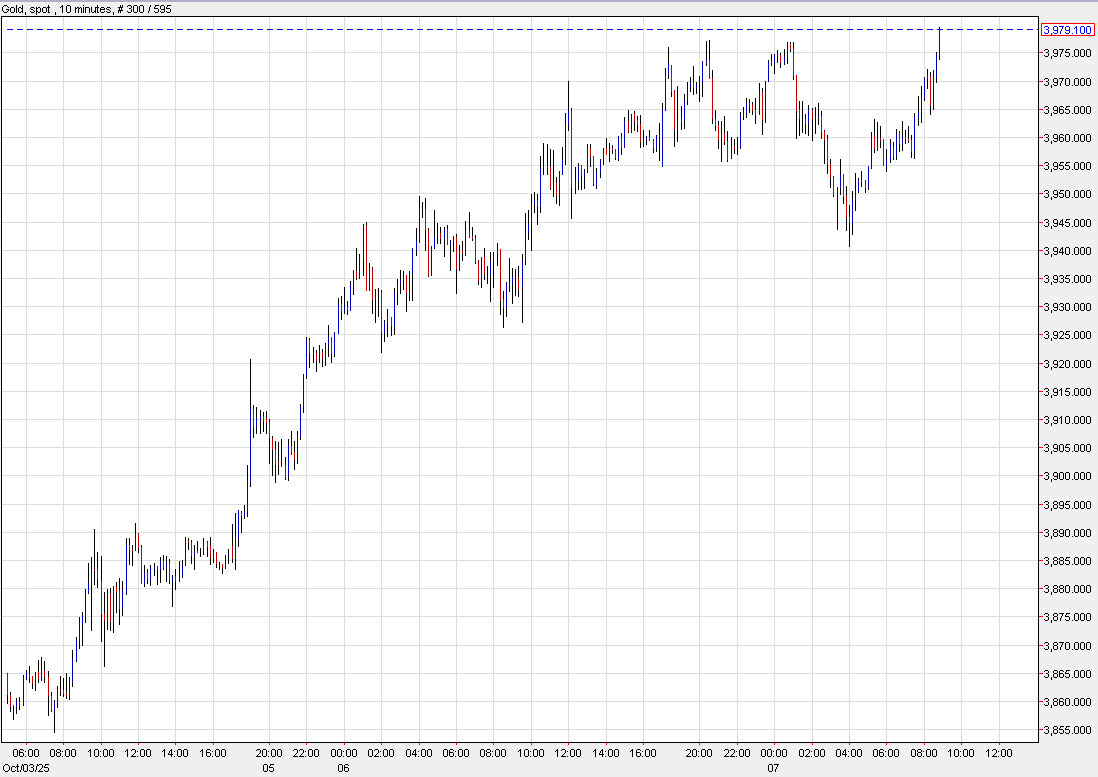
Task: Click the "05" date marker on time axis
Action: point(268,769)
